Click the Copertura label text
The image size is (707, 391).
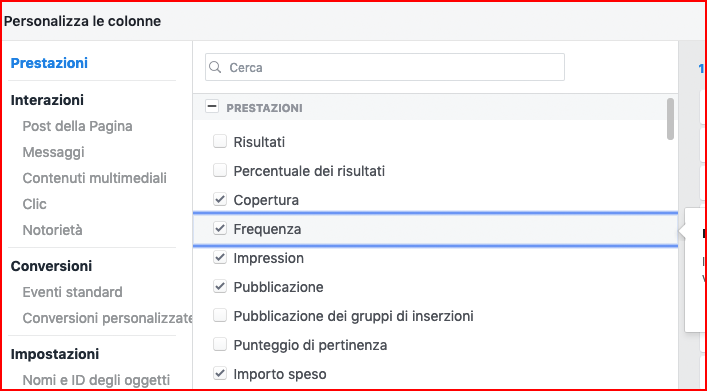point(266,200)
